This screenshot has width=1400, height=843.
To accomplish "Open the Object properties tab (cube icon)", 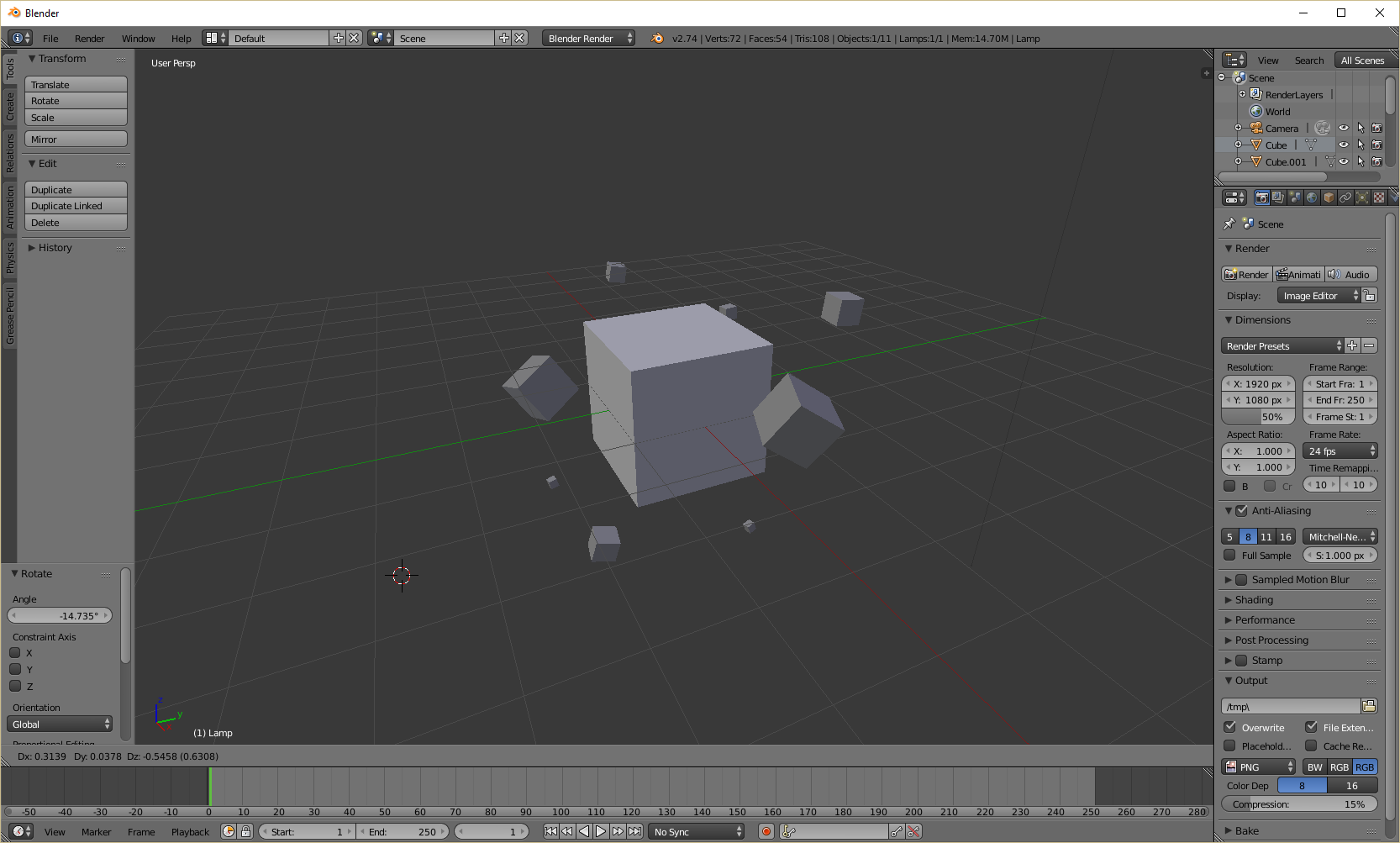I will [1329, 198].
